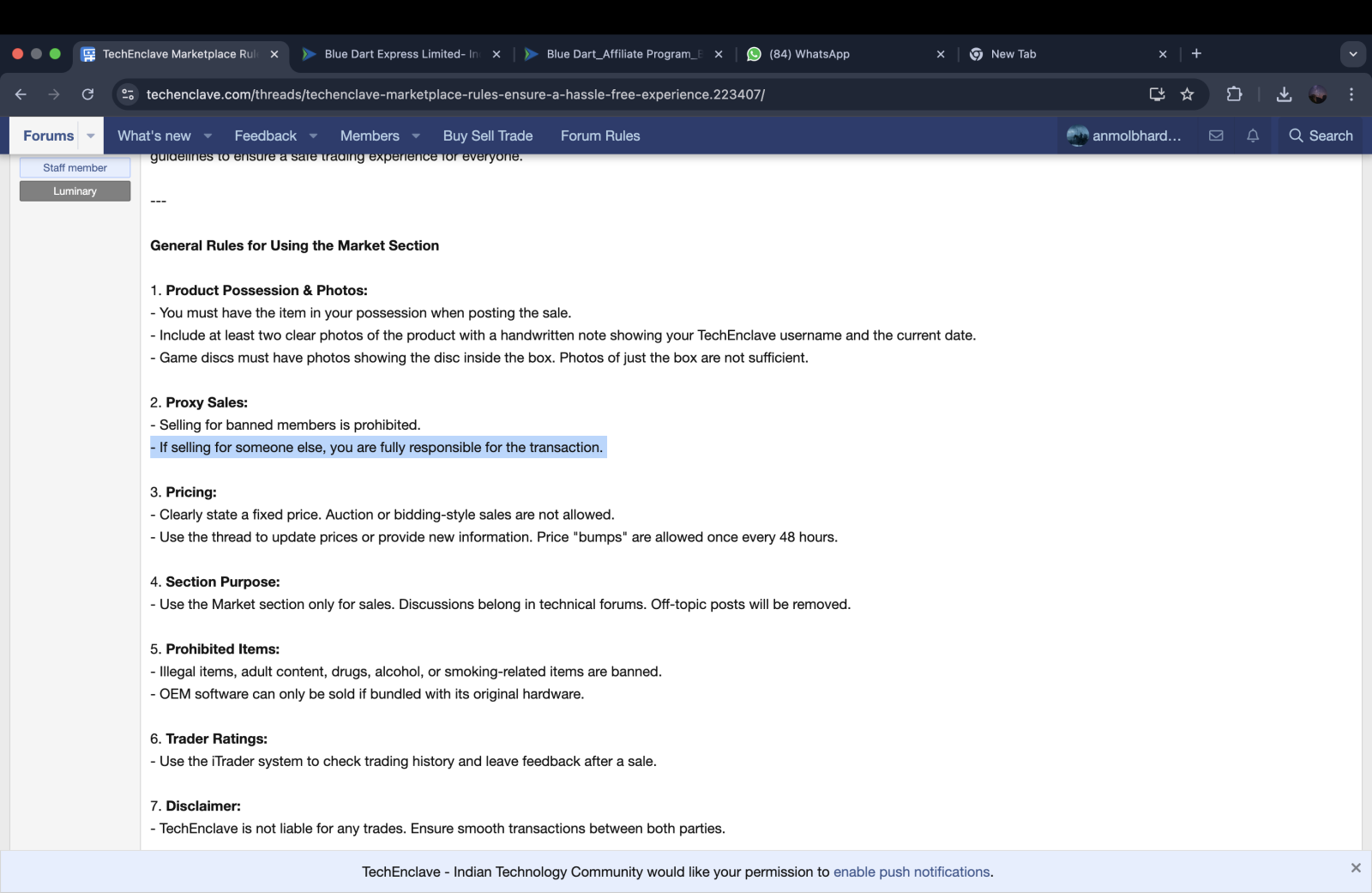Click the 'Pricing:' heading
Image resolution: width=1372 pixels, height=893 pixels.
pyautogui.click(x=191, y=492)
